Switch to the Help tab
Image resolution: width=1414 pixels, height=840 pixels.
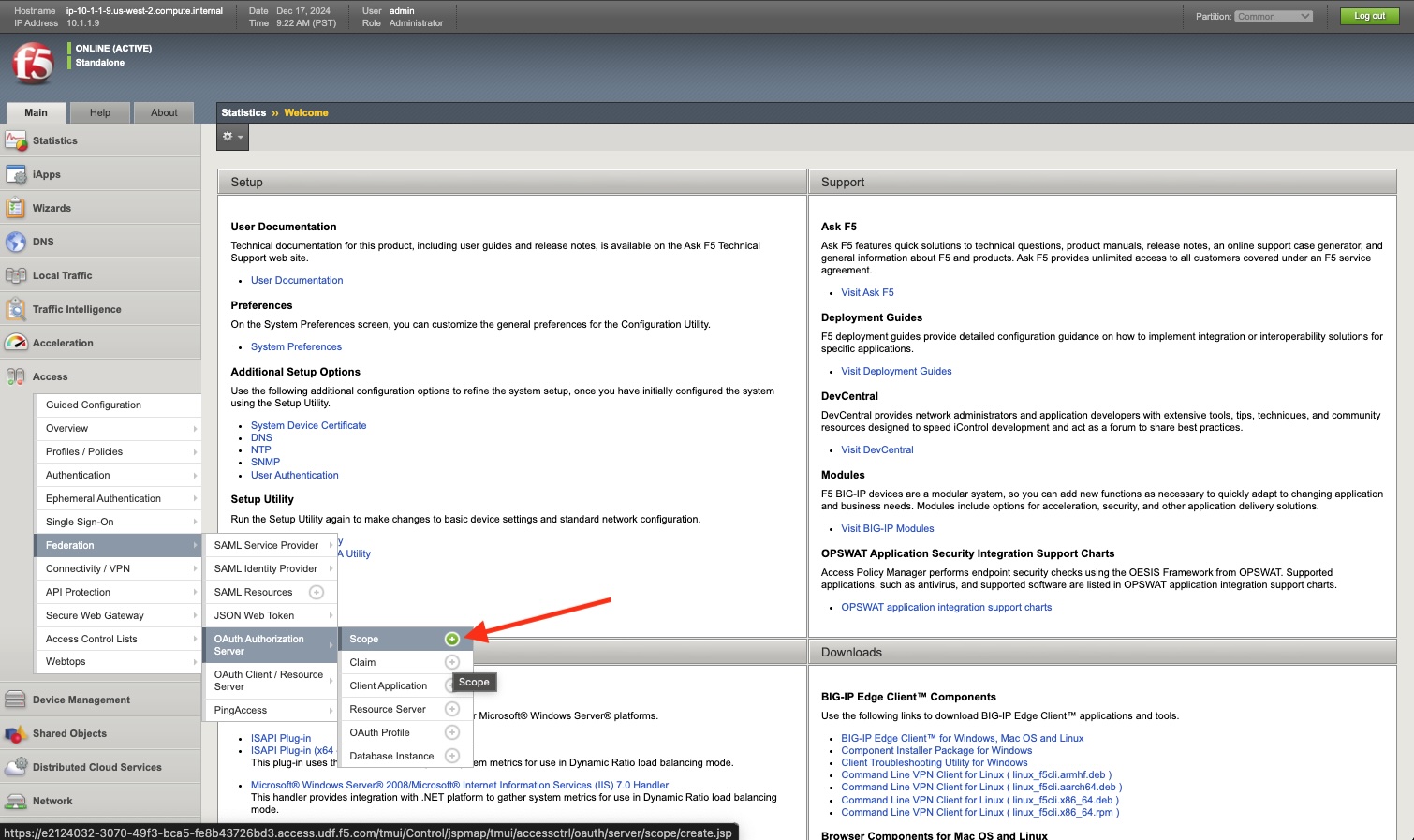click(x=100, y=112)
